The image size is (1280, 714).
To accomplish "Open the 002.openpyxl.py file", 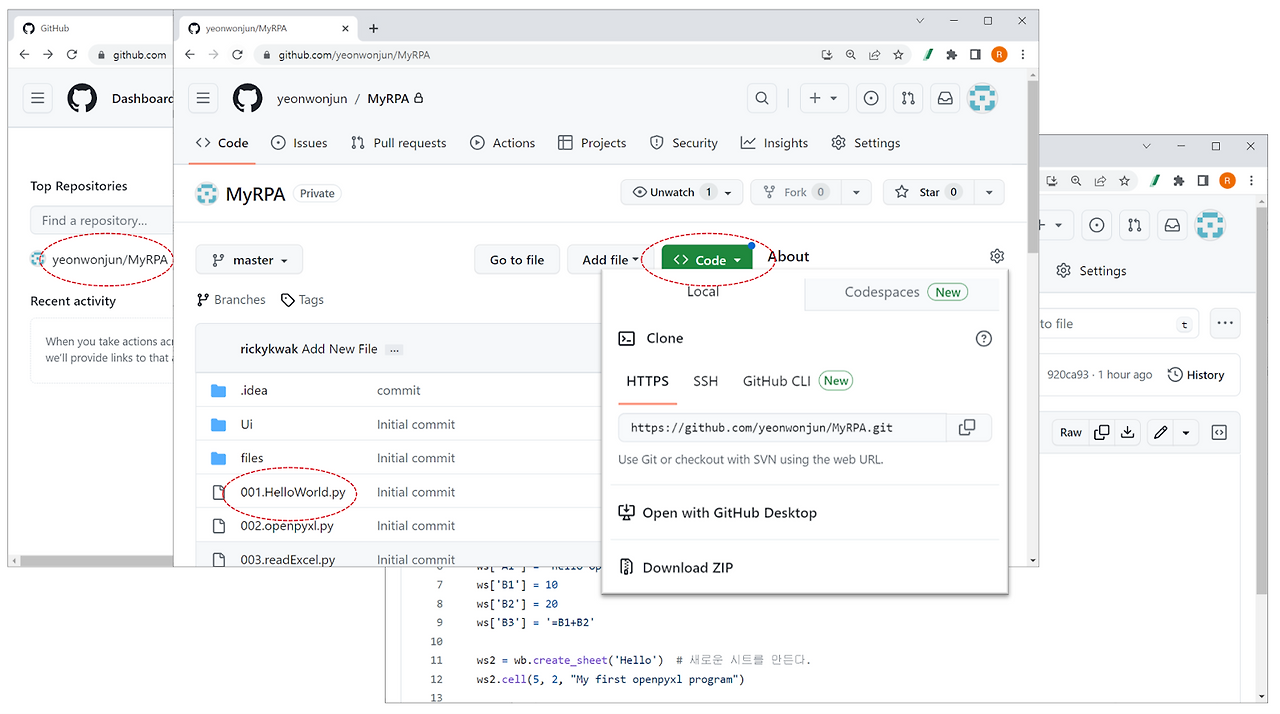I will [287, 526].
